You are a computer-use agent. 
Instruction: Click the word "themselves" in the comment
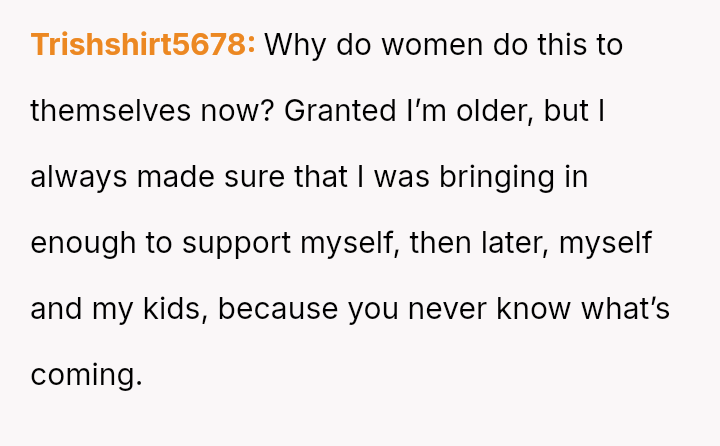(110, 111)
